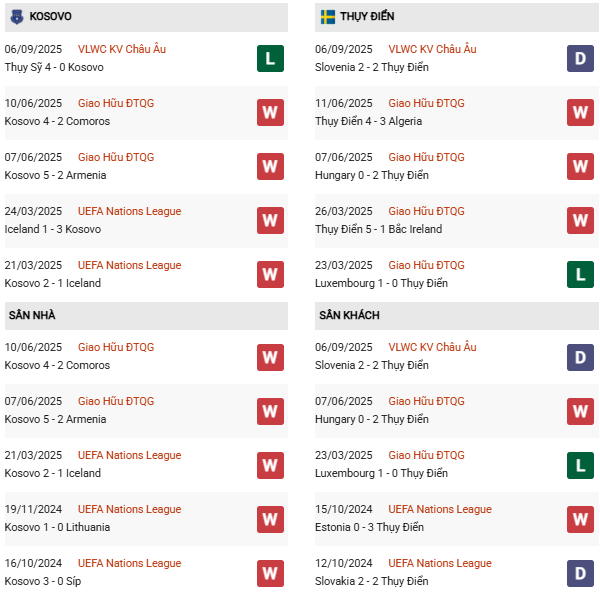600x594 pixels.
Task: Click the W badge for Estonia 0-3 Thụy Điển
Action: pos(581,519)
